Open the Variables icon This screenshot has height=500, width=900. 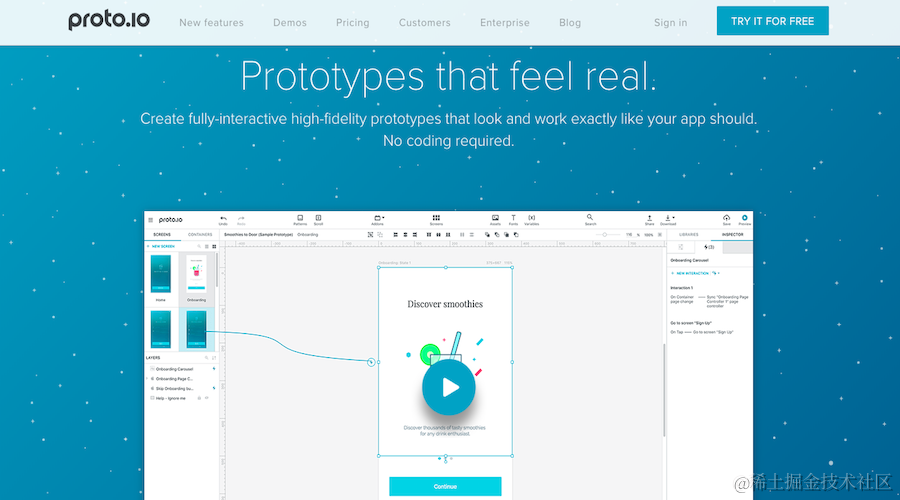(532, 218)
